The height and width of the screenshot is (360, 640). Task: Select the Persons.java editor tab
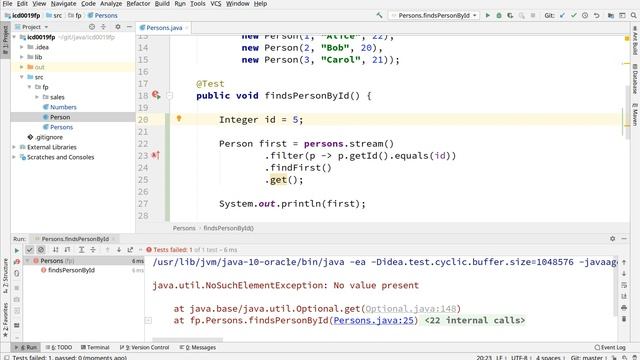pos(164,28)
